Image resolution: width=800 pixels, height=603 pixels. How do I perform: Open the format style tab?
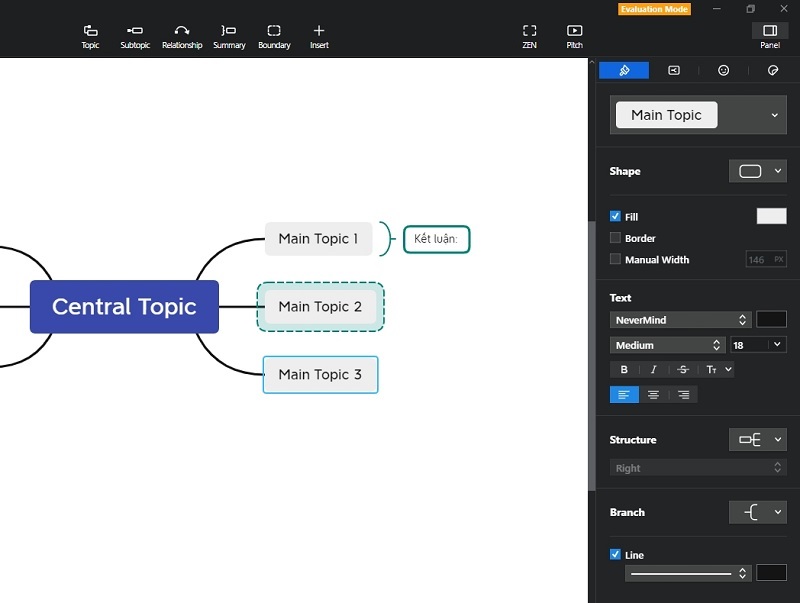[624, 70]
